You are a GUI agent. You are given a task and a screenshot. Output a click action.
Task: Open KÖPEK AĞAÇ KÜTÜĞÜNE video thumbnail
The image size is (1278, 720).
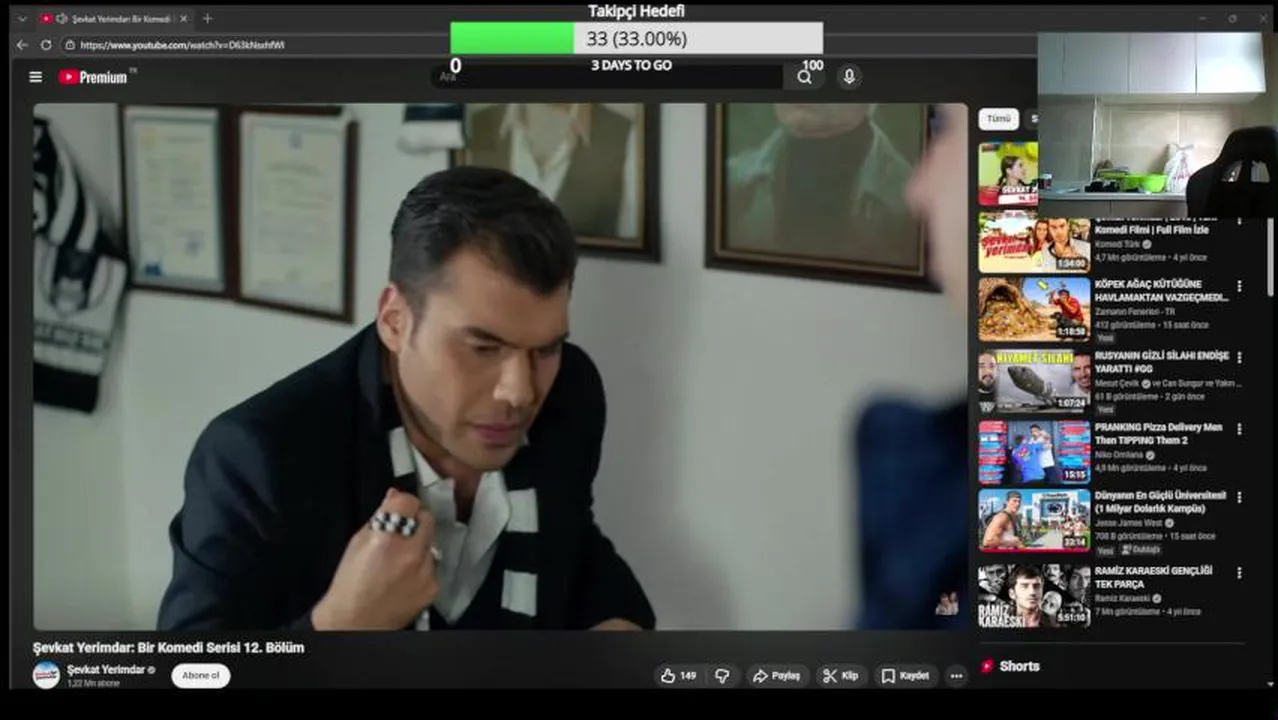(1034, 309)
